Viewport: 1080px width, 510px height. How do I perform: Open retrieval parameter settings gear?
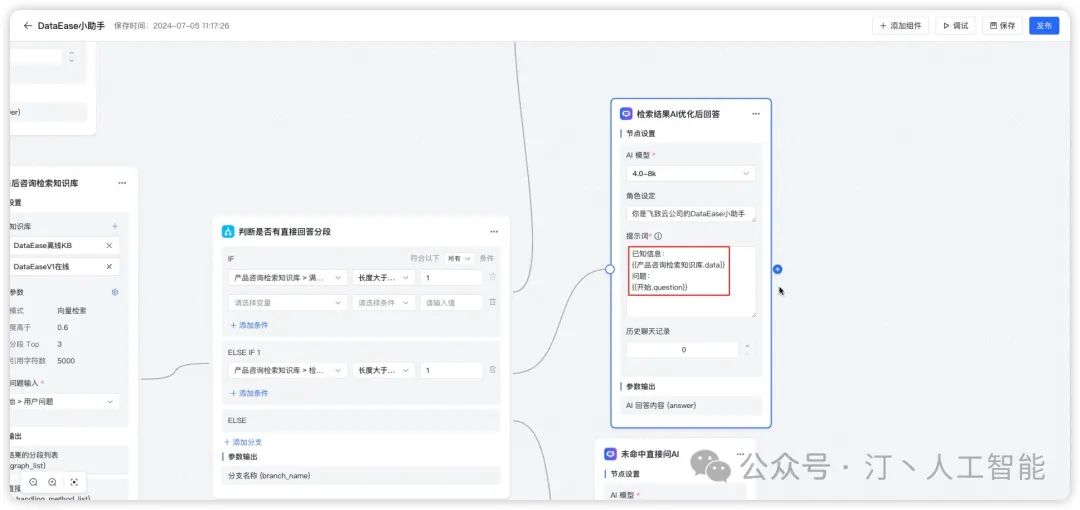[115, 292]
